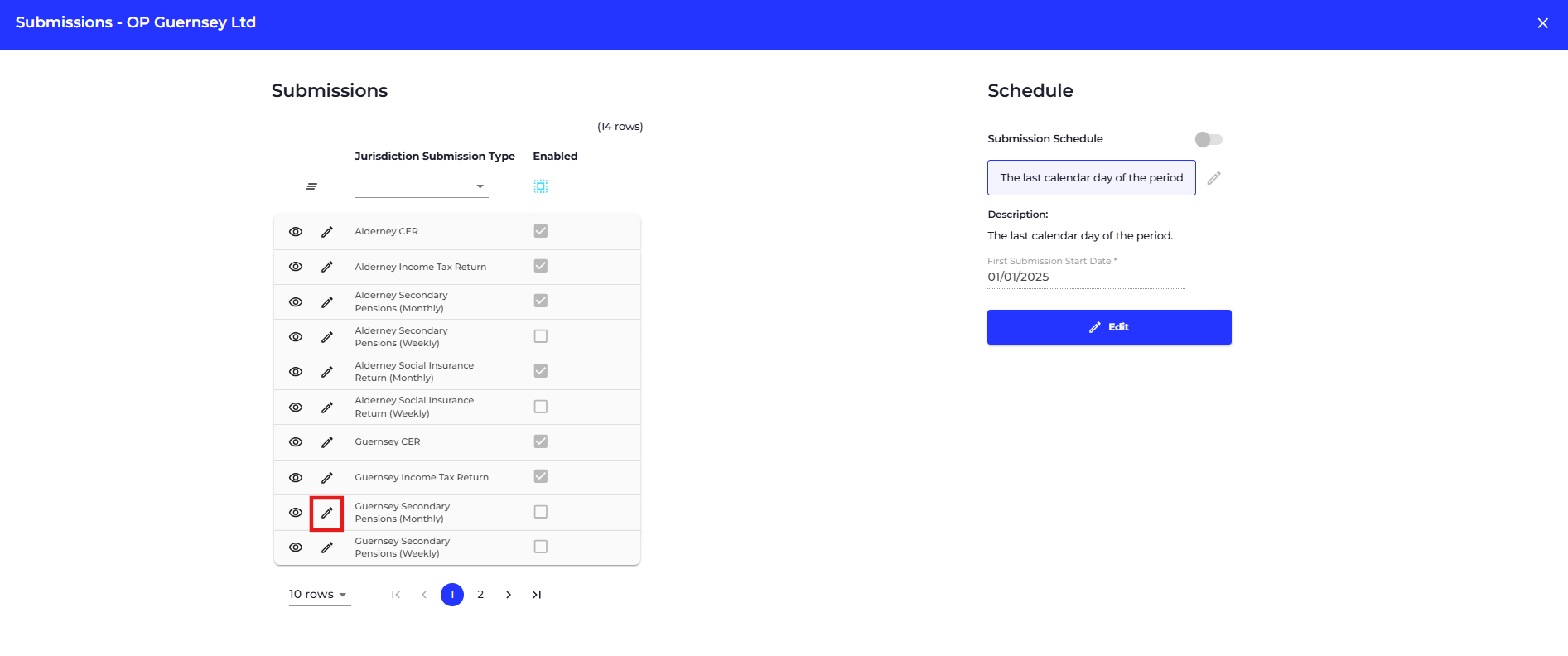Screen dimensions: 1568x656
Task: View Alderney Social Insurance Return (Weekly)
Action: tap(296, 408)
